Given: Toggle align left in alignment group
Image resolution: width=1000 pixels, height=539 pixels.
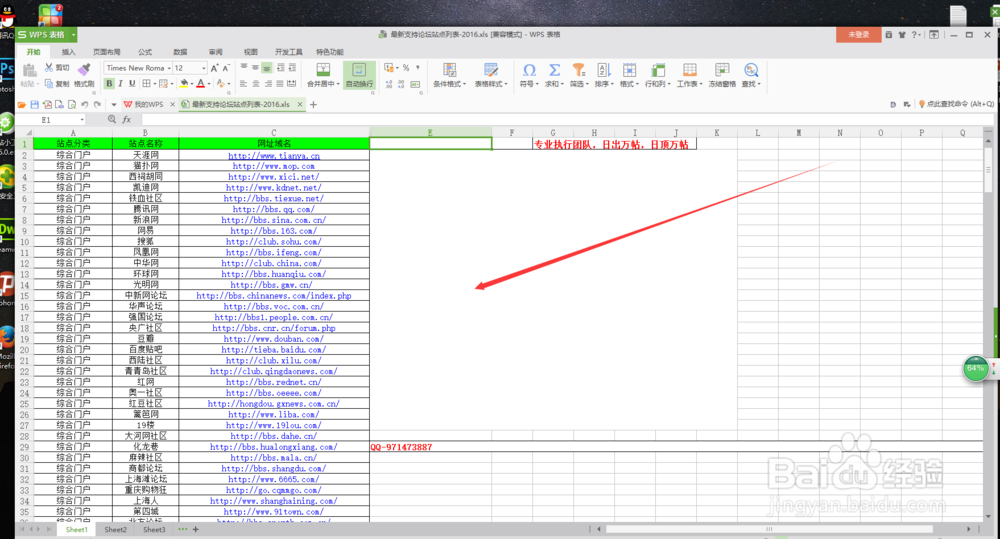Looking at the screenshot, I should click(x=243, y=84).
